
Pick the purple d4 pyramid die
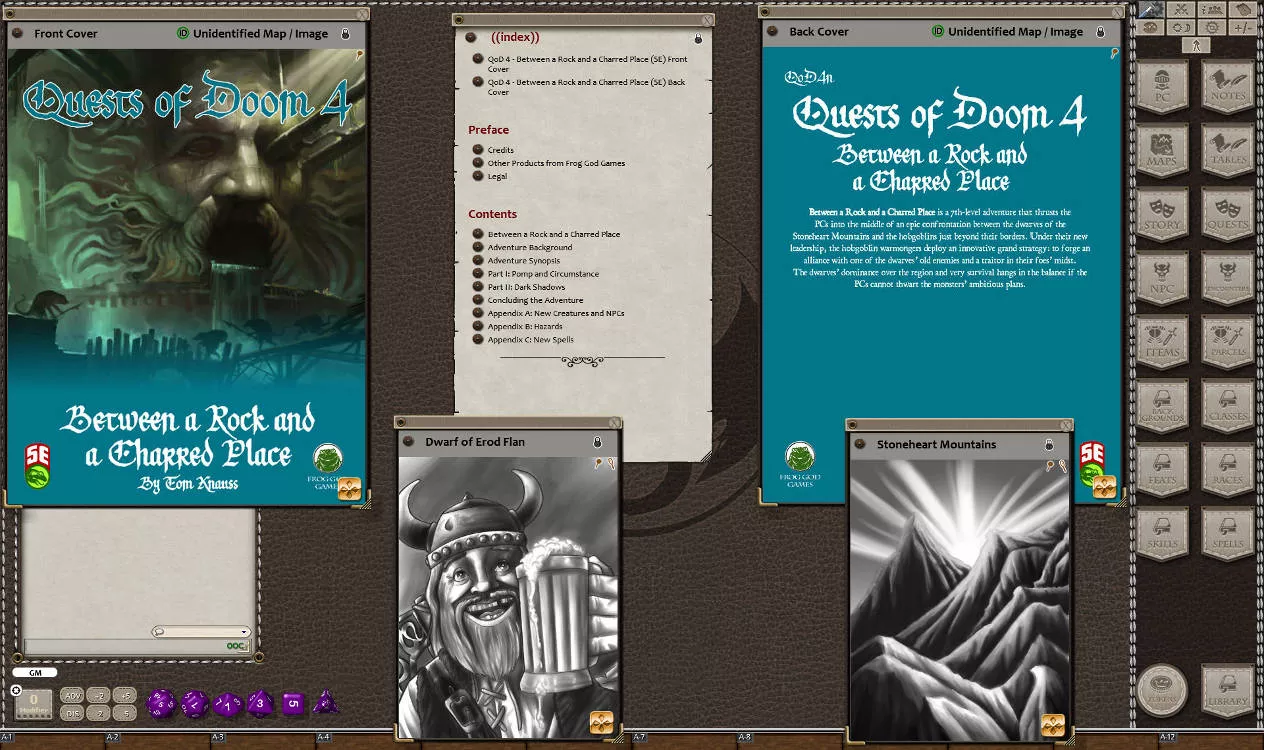point(326,704)
